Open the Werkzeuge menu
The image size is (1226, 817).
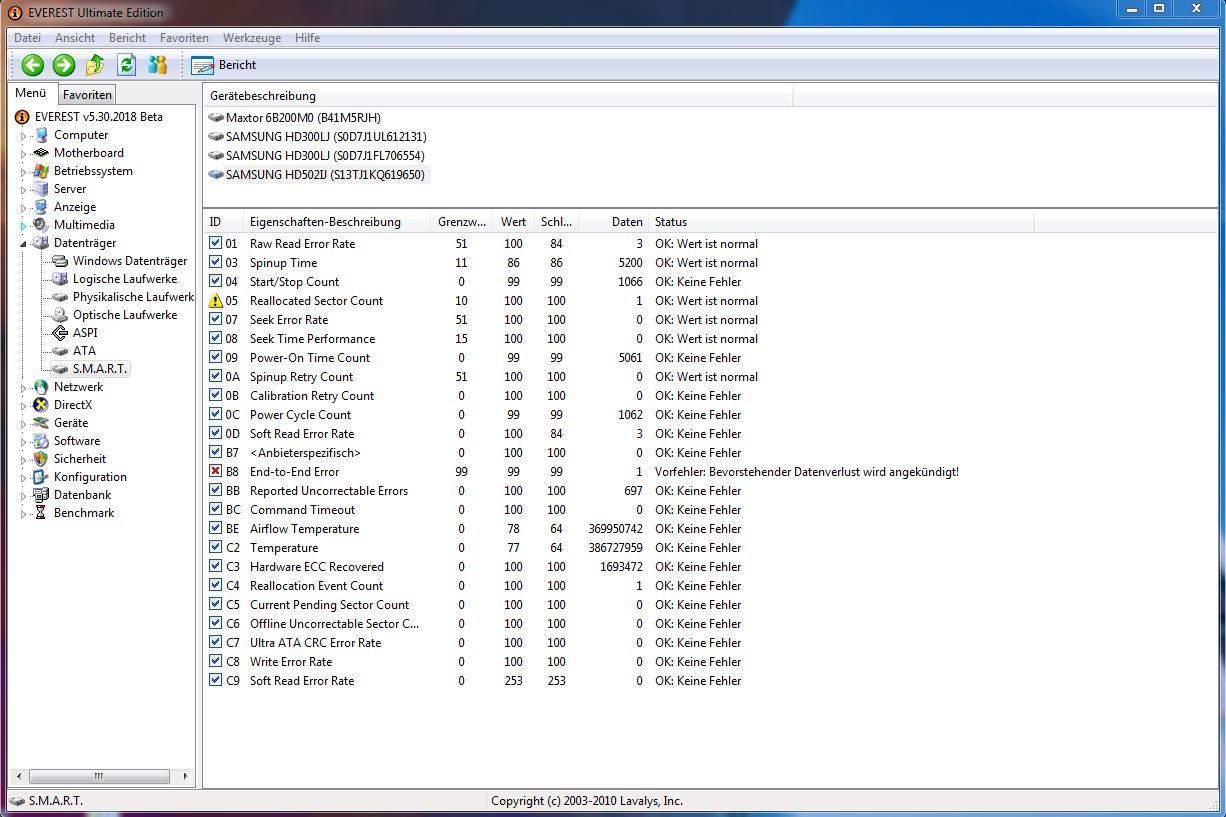coord(252,38)
